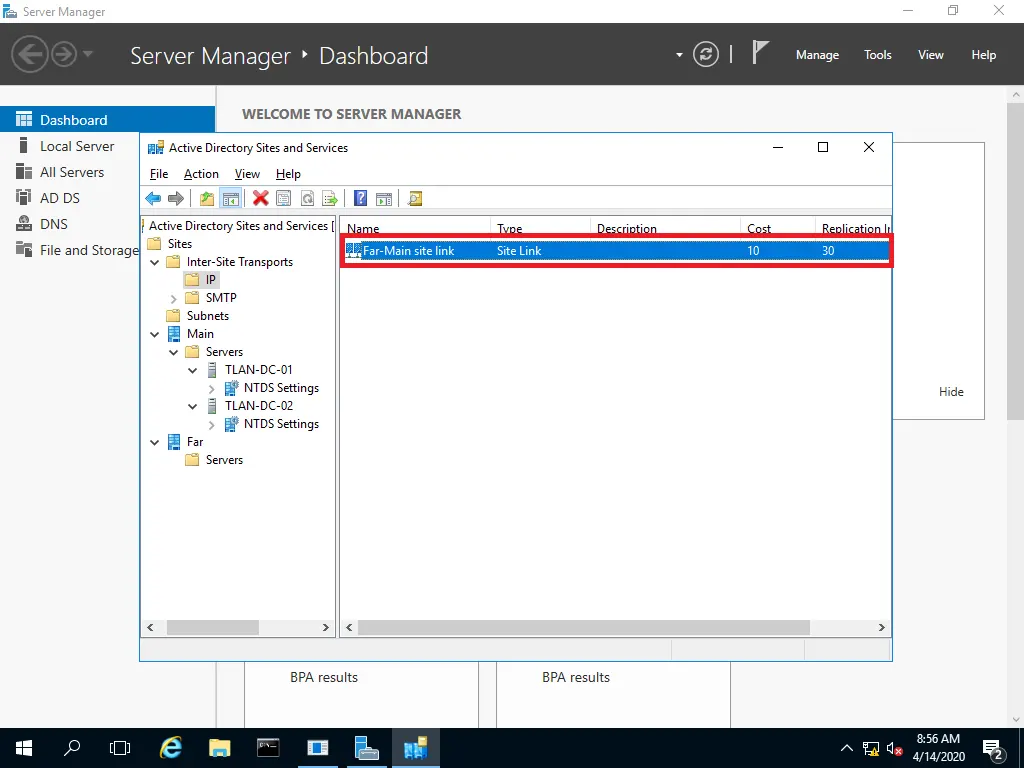Click the magnifier Find icon in toolbar
This screenshot has width=1024, height=768.
(x=415, y=199)
